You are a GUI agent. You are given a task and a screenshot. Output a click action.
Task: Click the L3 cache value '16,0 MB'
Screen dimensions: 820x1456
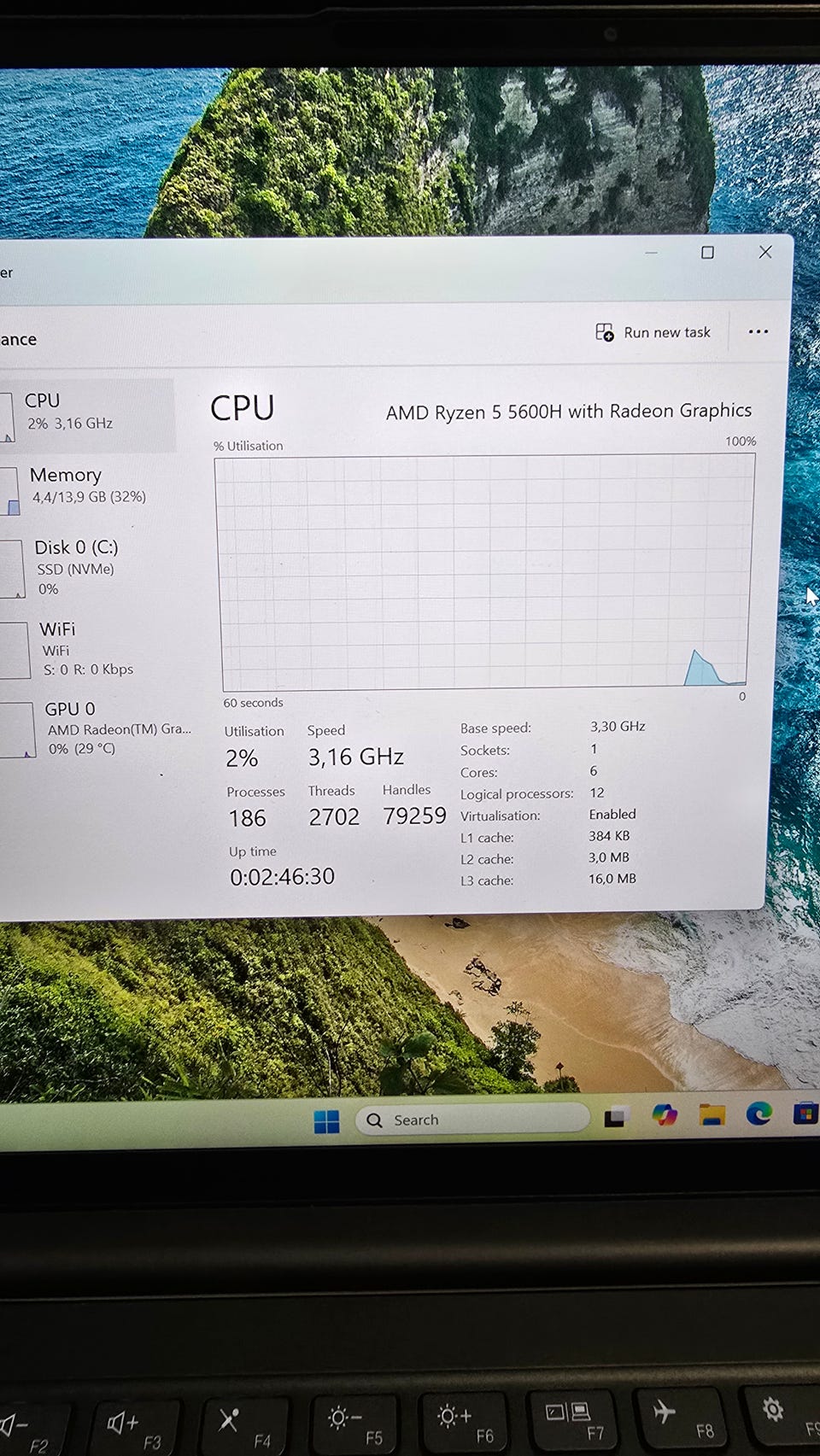coord(612,878)
